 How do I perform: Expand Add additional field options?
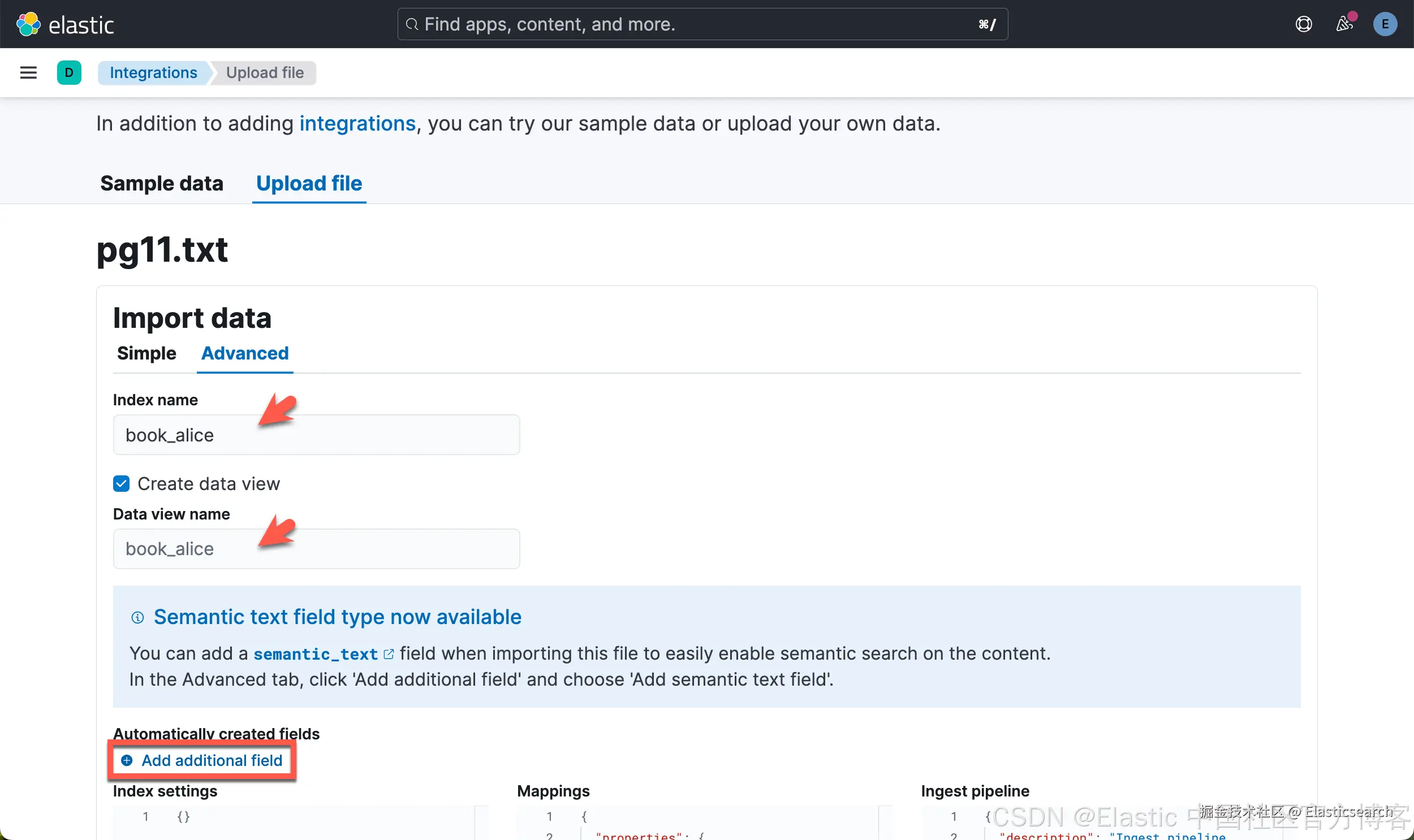(x=211, y=760)
